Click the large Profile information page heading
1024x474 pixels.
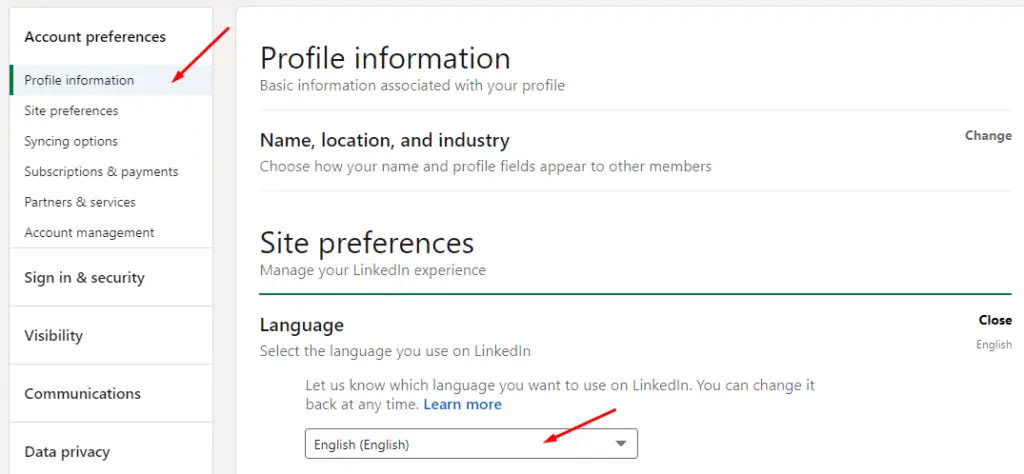pyautogui.click(x=385, y=58)
